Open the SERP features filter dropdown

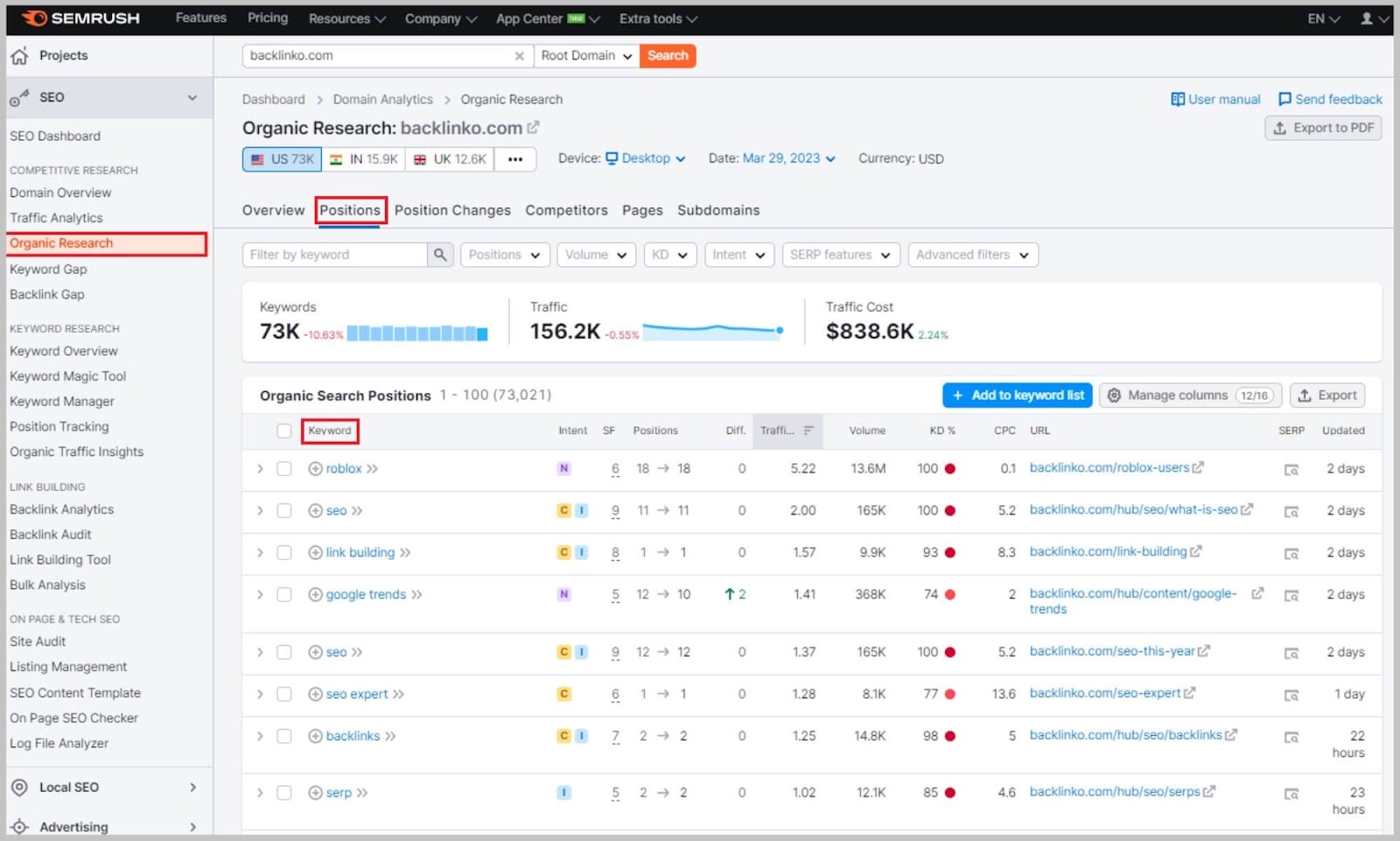pyautogui.click(x=840, y=255)
